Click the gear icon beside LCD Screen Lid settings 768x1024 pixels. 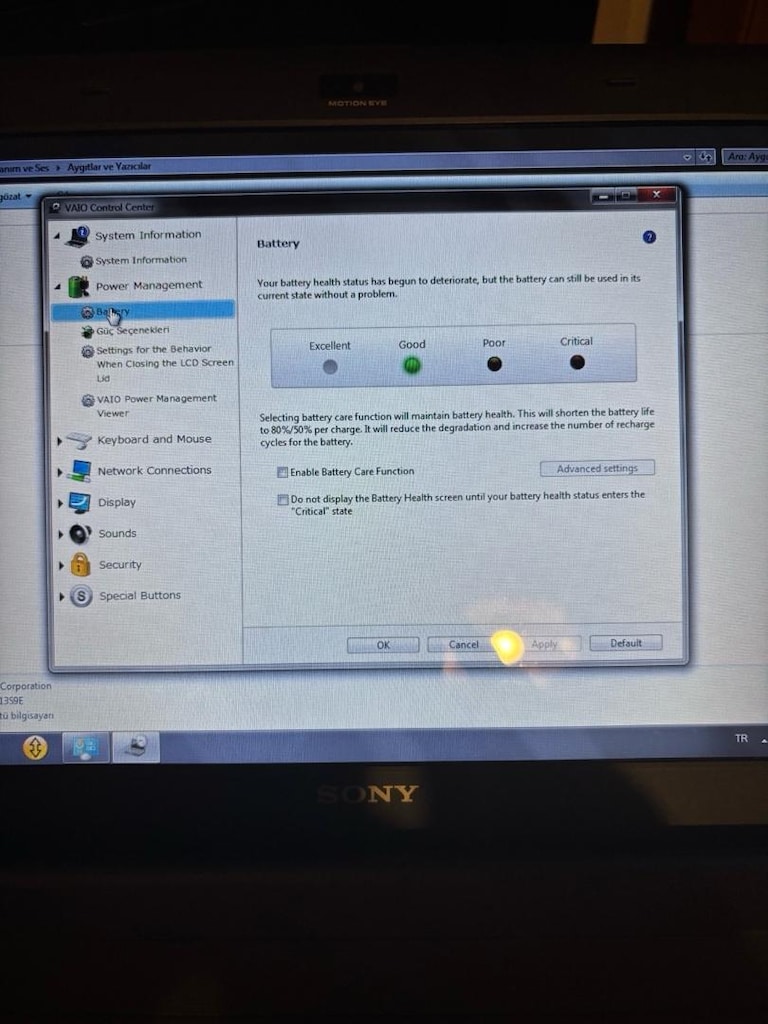(x=88, y=351)
